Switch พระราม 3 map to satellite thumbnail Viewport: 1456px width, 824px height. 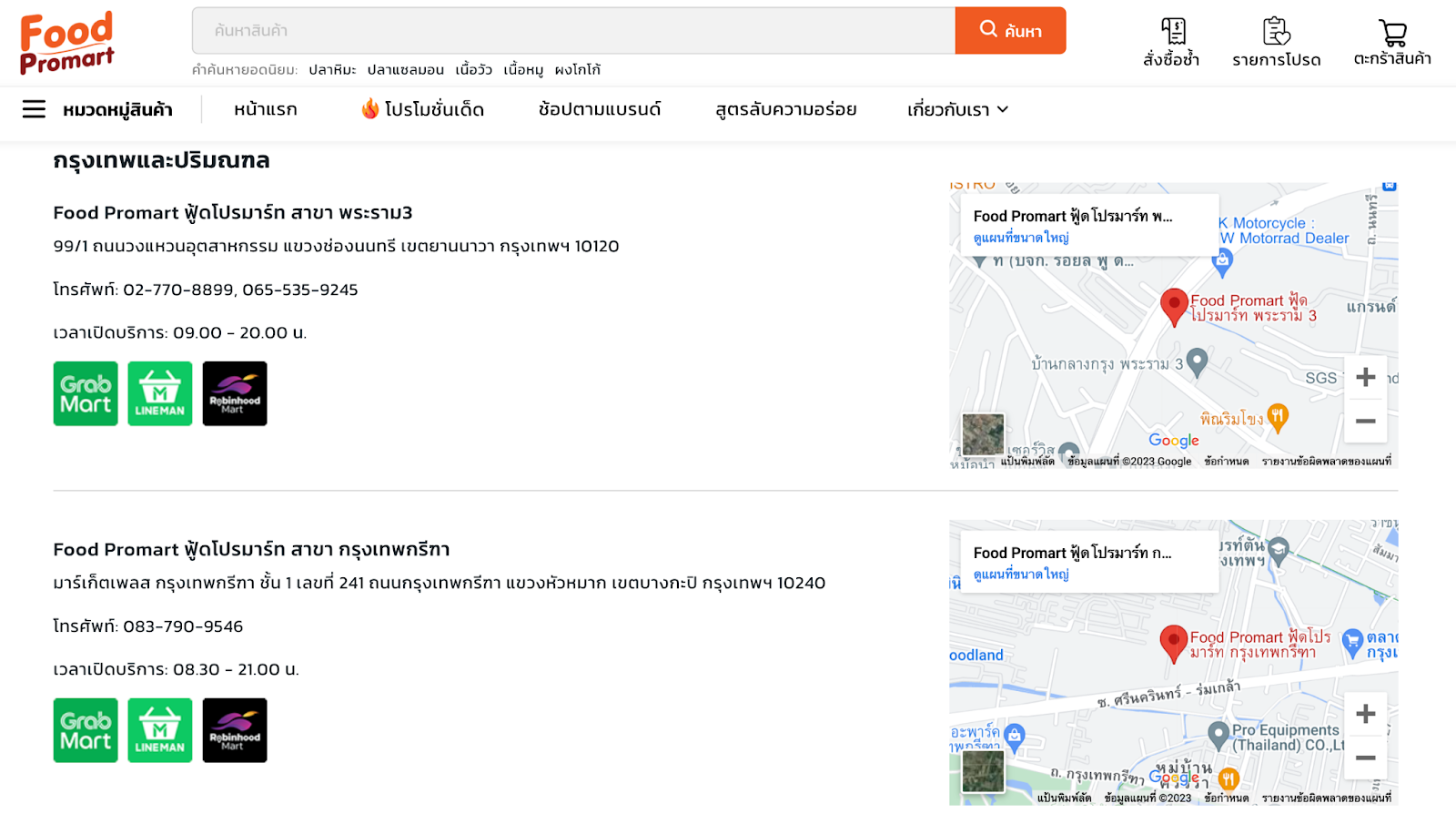click(984, 434)
